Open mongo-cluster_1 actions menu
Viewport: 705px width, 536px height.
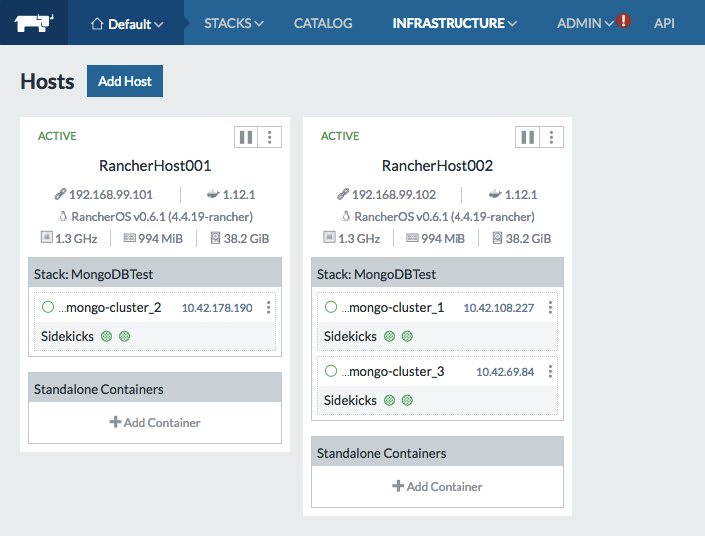pos(550,308)
